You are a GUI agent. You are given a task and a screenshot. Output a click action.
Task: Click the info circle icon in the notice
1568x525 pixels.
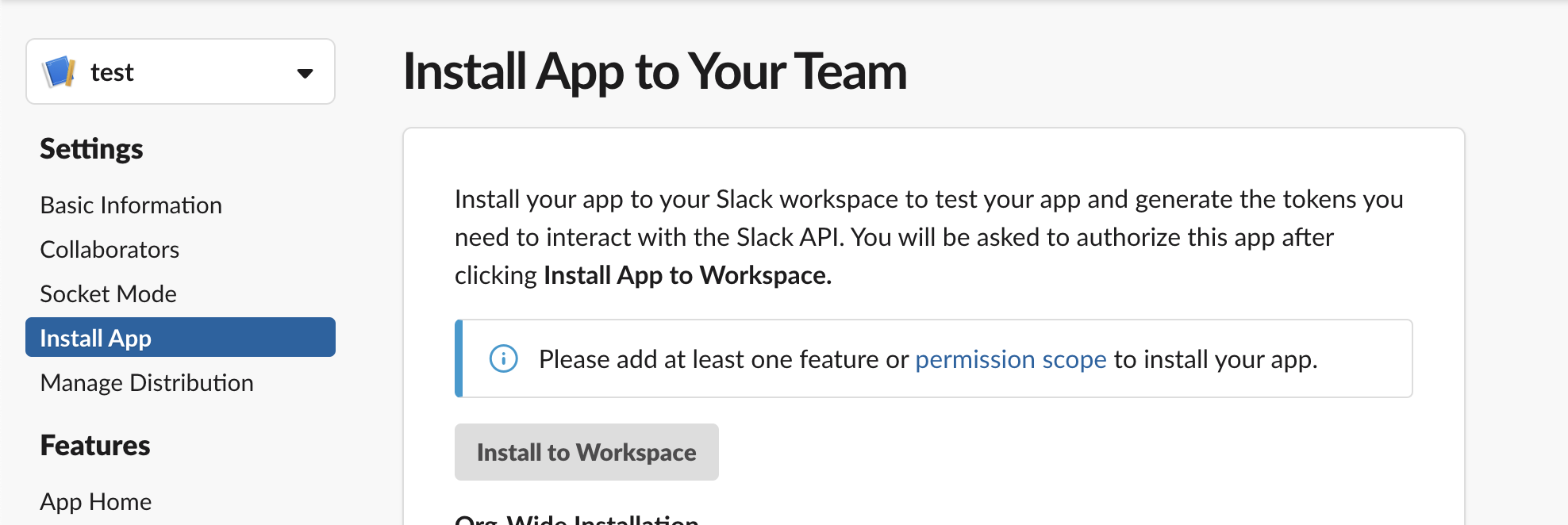click(503, 358)
